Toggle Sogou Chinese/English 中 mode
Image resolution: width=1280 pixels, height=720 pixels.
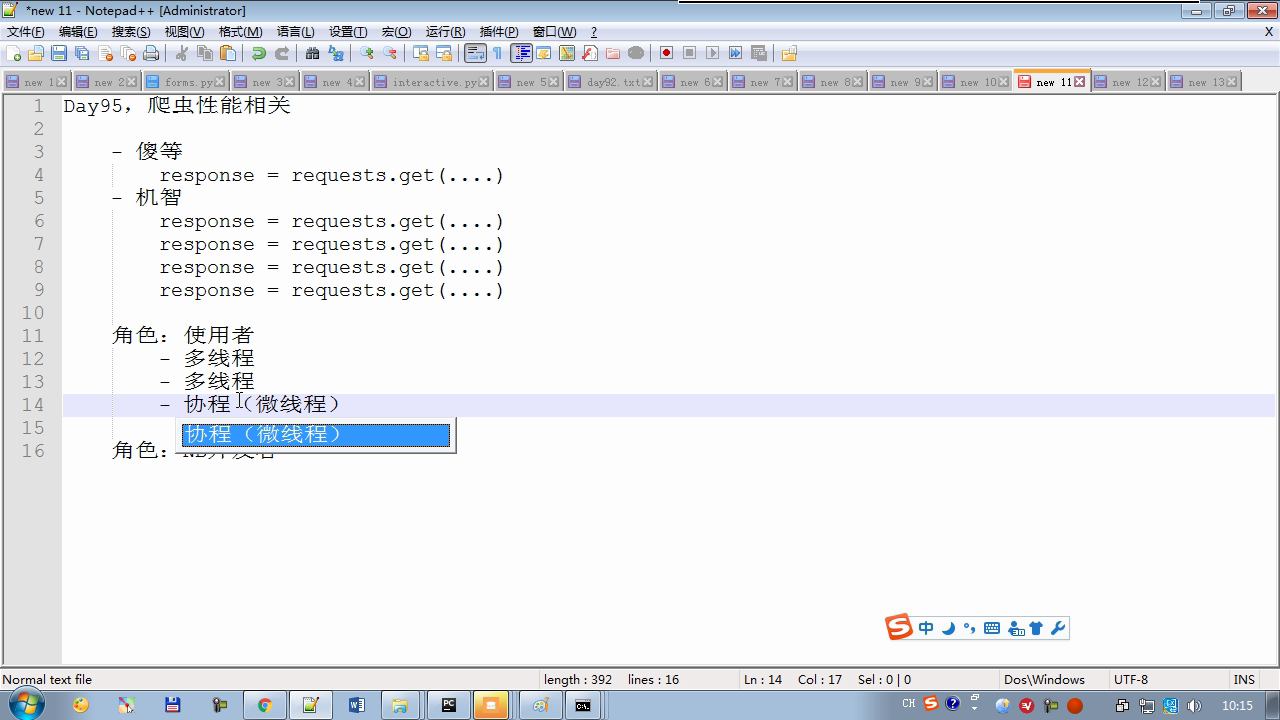[926, 628]
